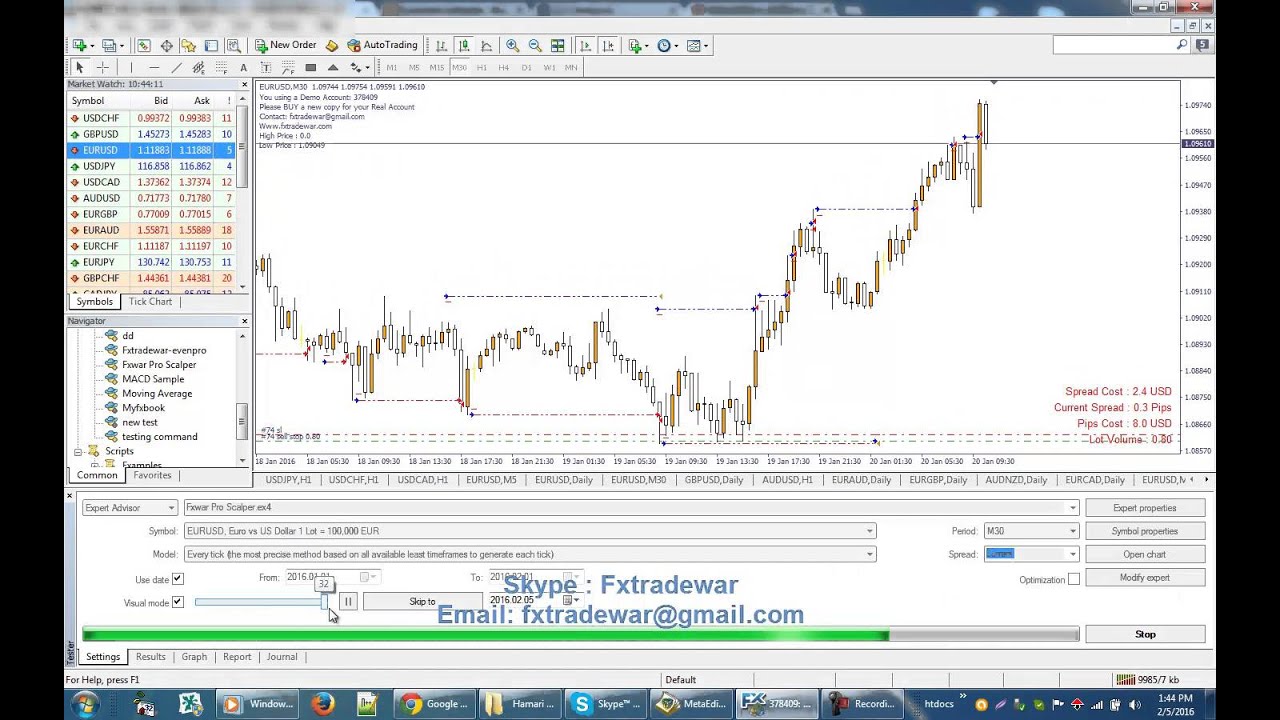The width and height of the screenshot is (1280, 720).
Task: Select the USDJPY row in Market Watch
Action: [150, 166]
